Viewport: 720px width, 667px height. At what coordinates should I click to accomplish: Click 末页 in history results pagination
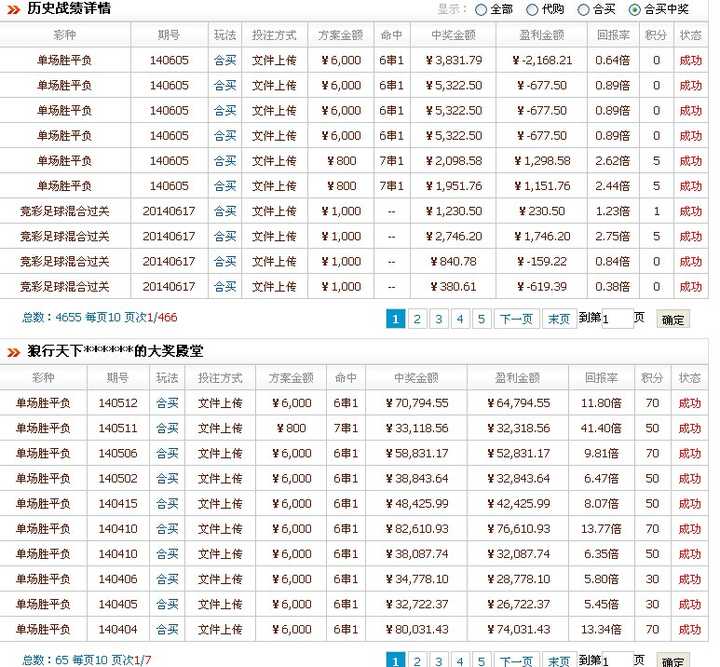click(x=558, y=319)
